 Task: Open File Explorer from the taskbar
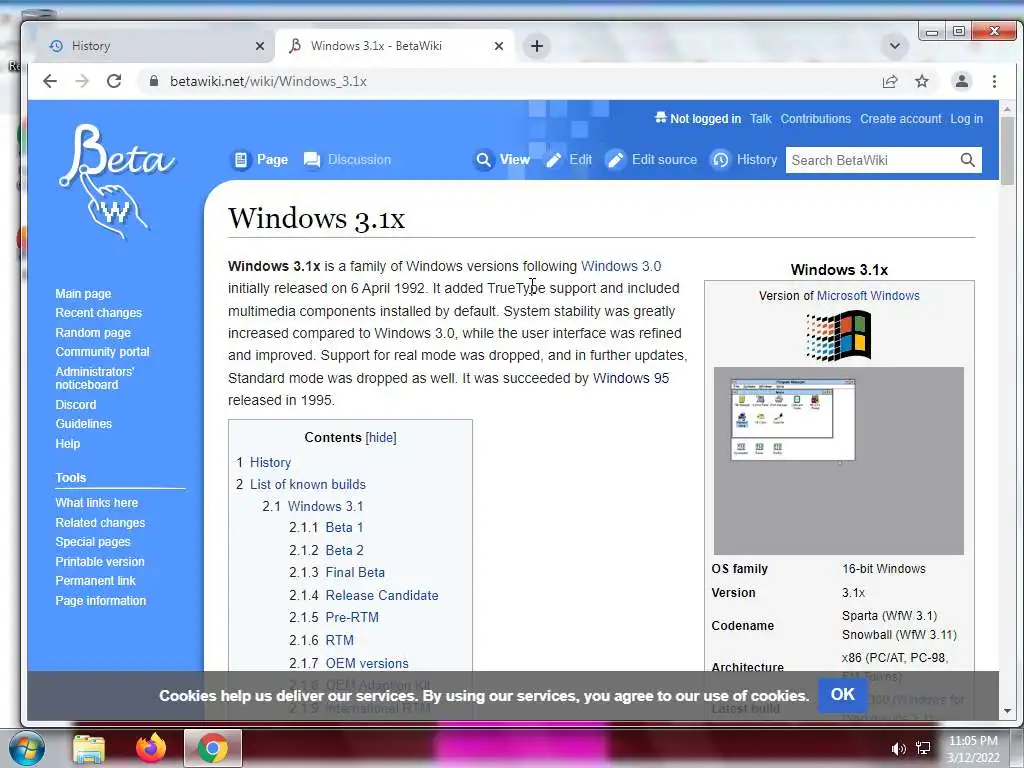click(x=89, y=749)
